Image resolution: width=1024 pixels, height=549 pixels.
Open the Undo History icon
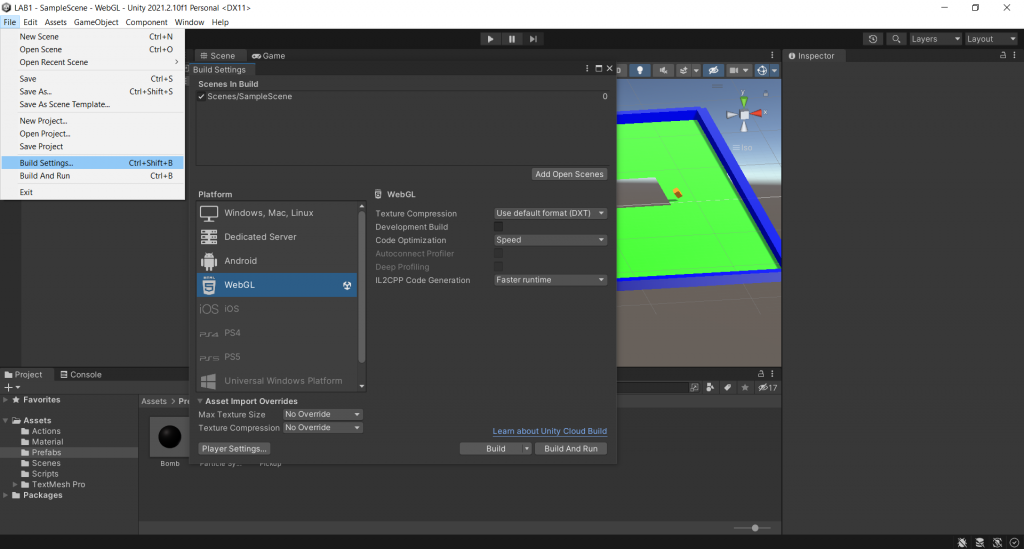(x=873, y=39)
